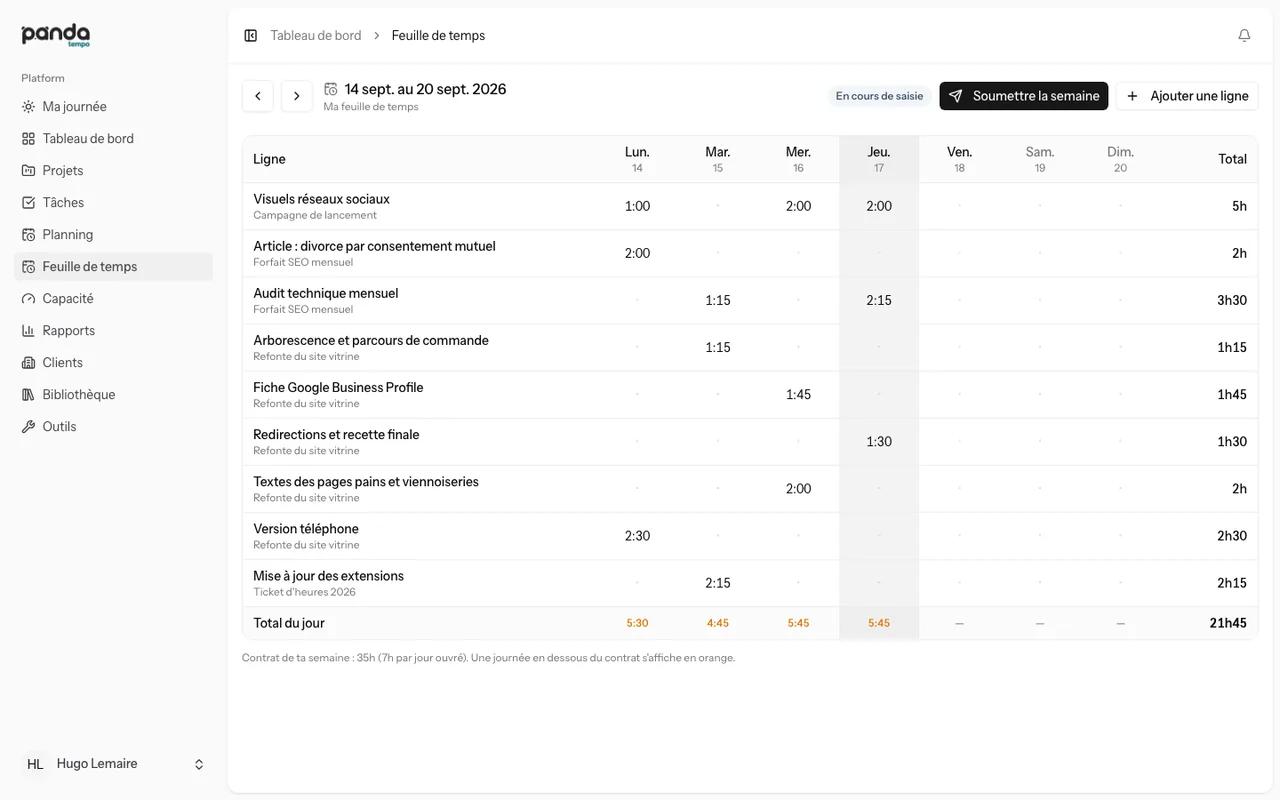1280x800 pixels.
Task: Click 2:15 Thursday cell of Audit technique mensuel
Action: point(879,300)
